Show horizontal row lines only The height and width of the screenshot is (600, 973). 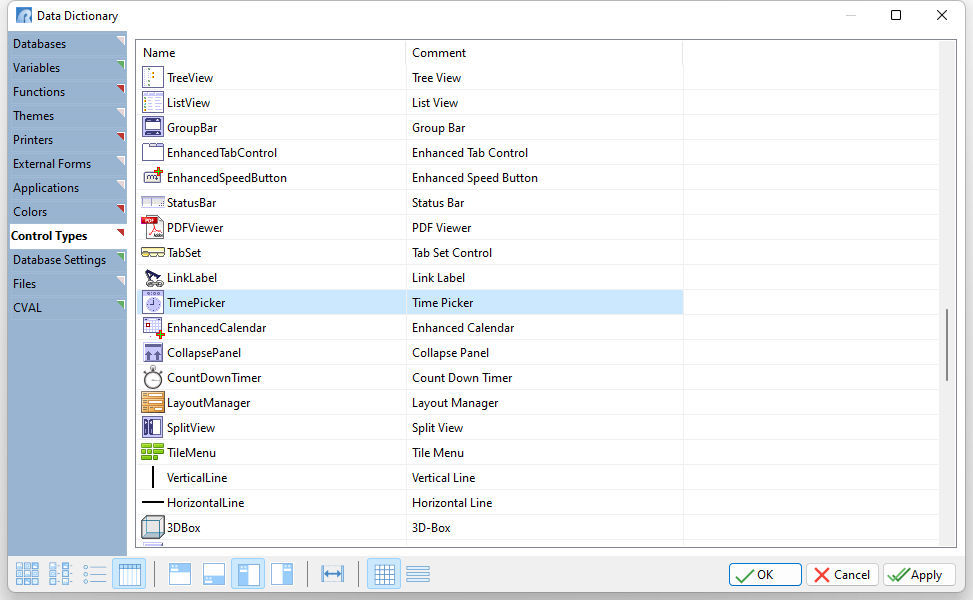click(418, 574)
